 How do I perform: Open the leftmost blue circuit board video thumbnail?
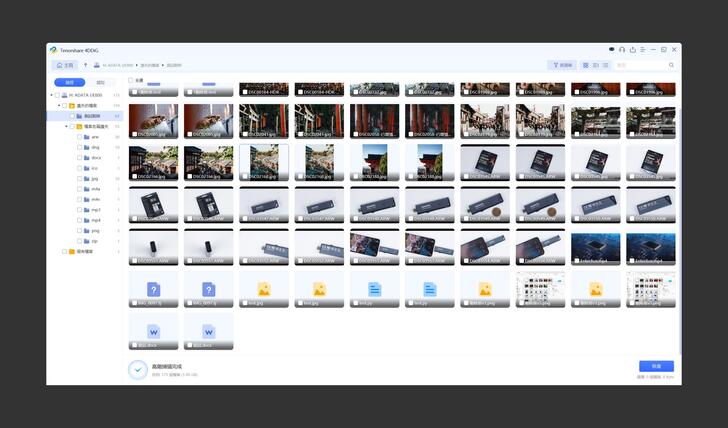596,247
